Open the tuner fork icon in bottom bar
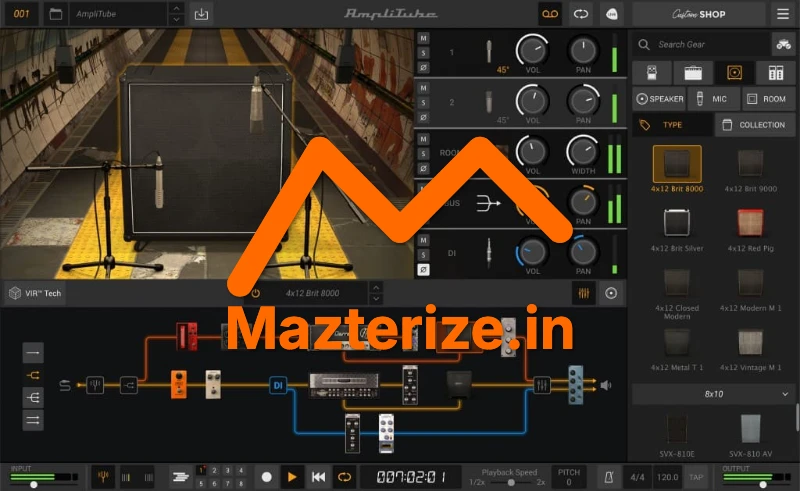800x491 pixels. [103, 477]
